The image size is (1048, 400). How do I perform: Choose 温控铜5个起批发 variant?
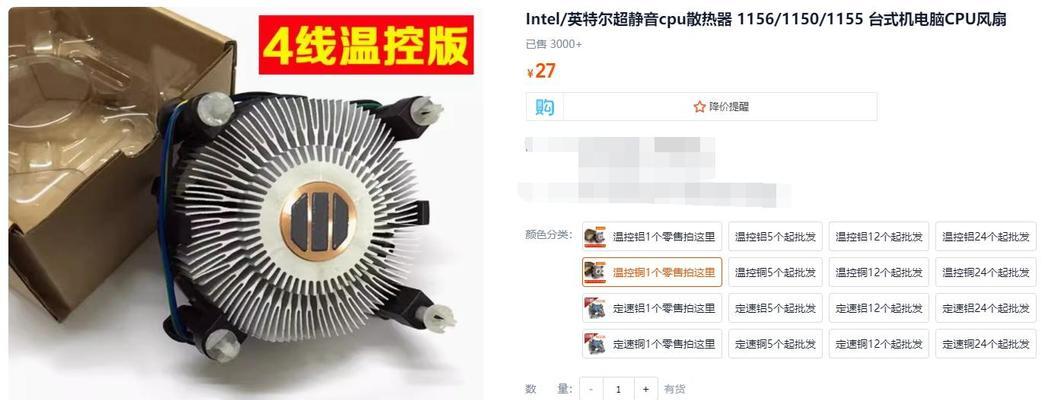pyautogui.click(x=775, y=272)
